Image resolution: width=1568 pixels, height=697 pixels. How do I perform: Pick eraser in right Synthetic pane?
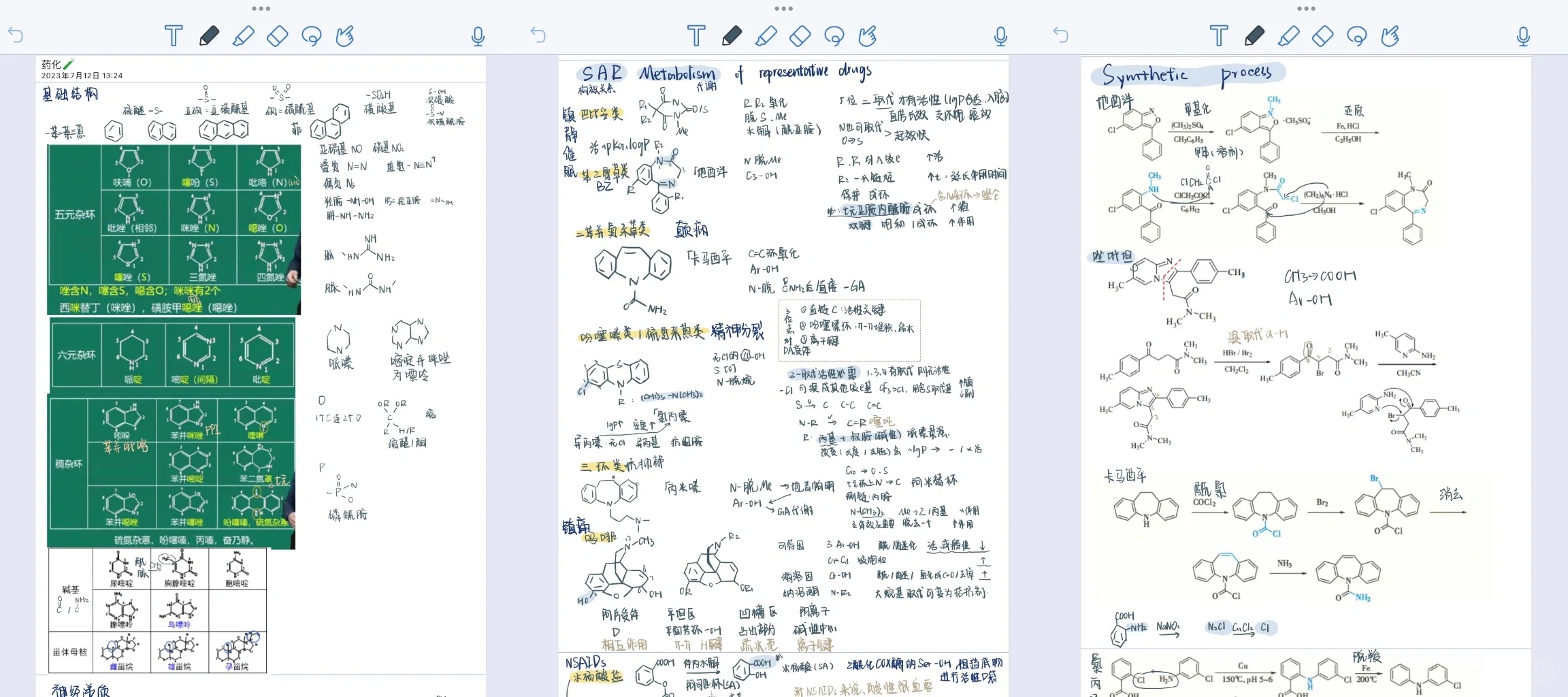point(1322,35)
